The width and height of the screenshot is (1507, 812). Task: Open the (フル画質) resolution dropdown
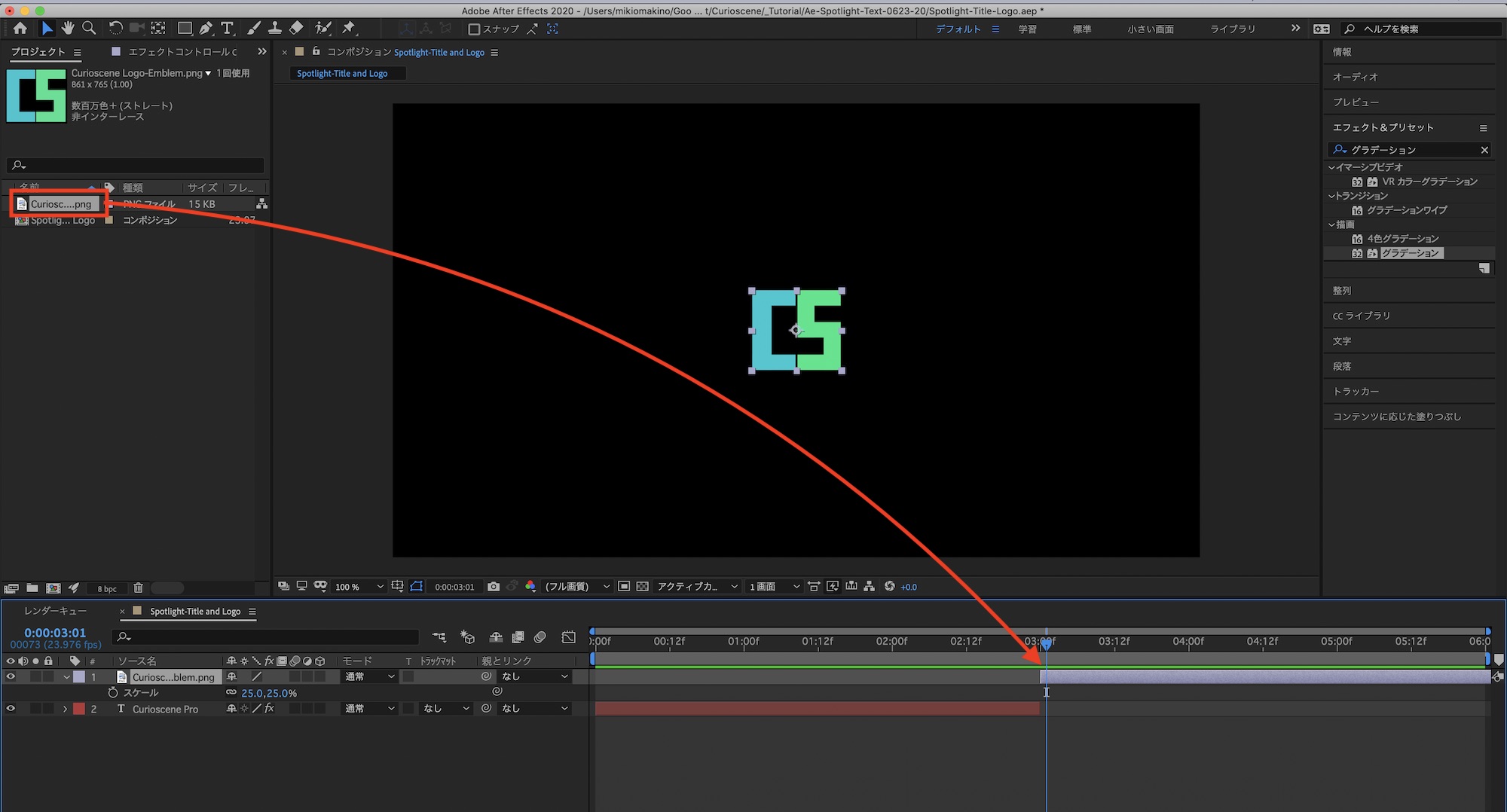click(577, 587)
